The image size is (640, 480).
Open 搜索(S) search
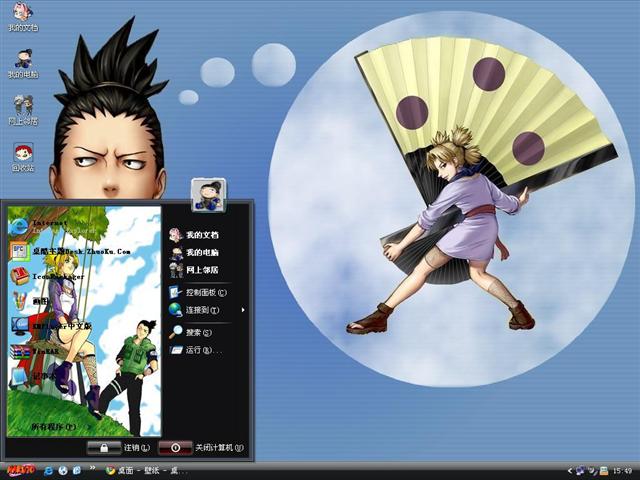point(191,332)
